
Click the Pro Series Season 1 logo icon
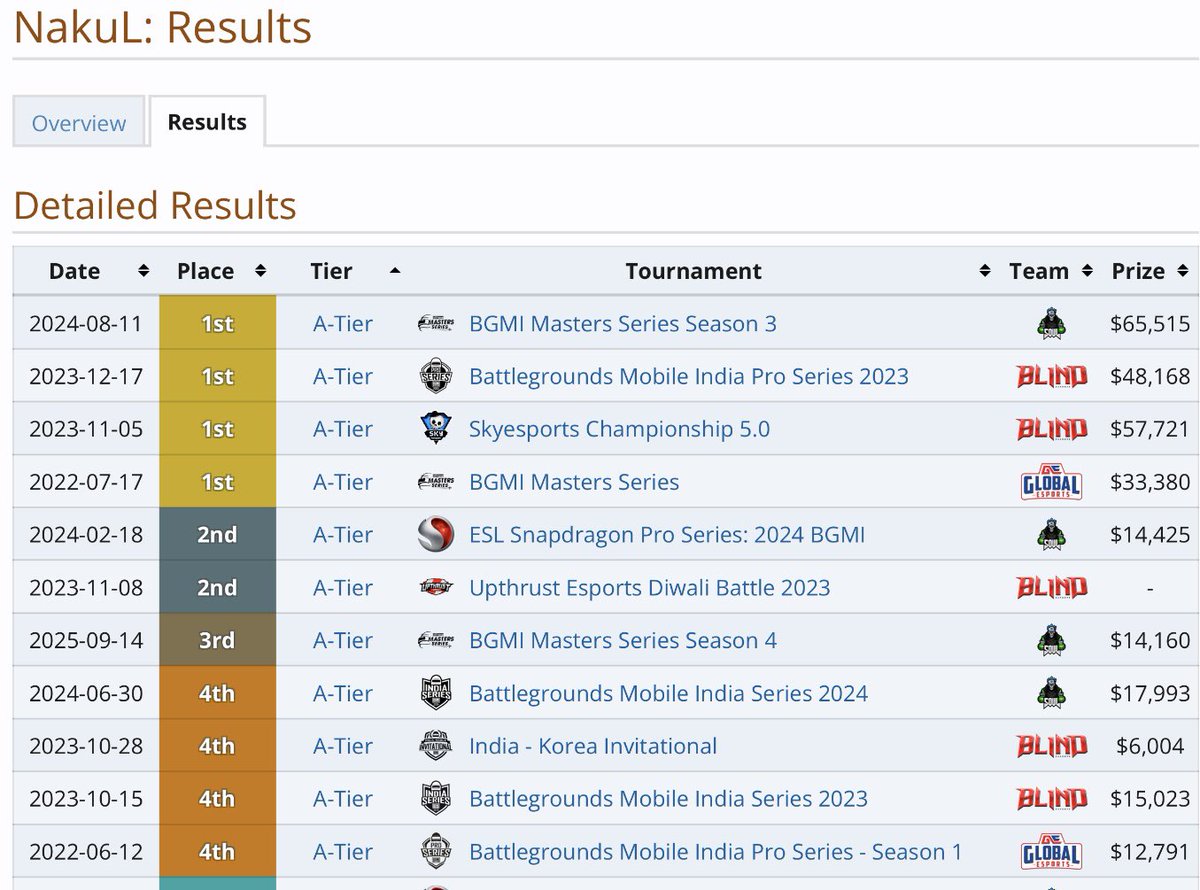(436, 852)
